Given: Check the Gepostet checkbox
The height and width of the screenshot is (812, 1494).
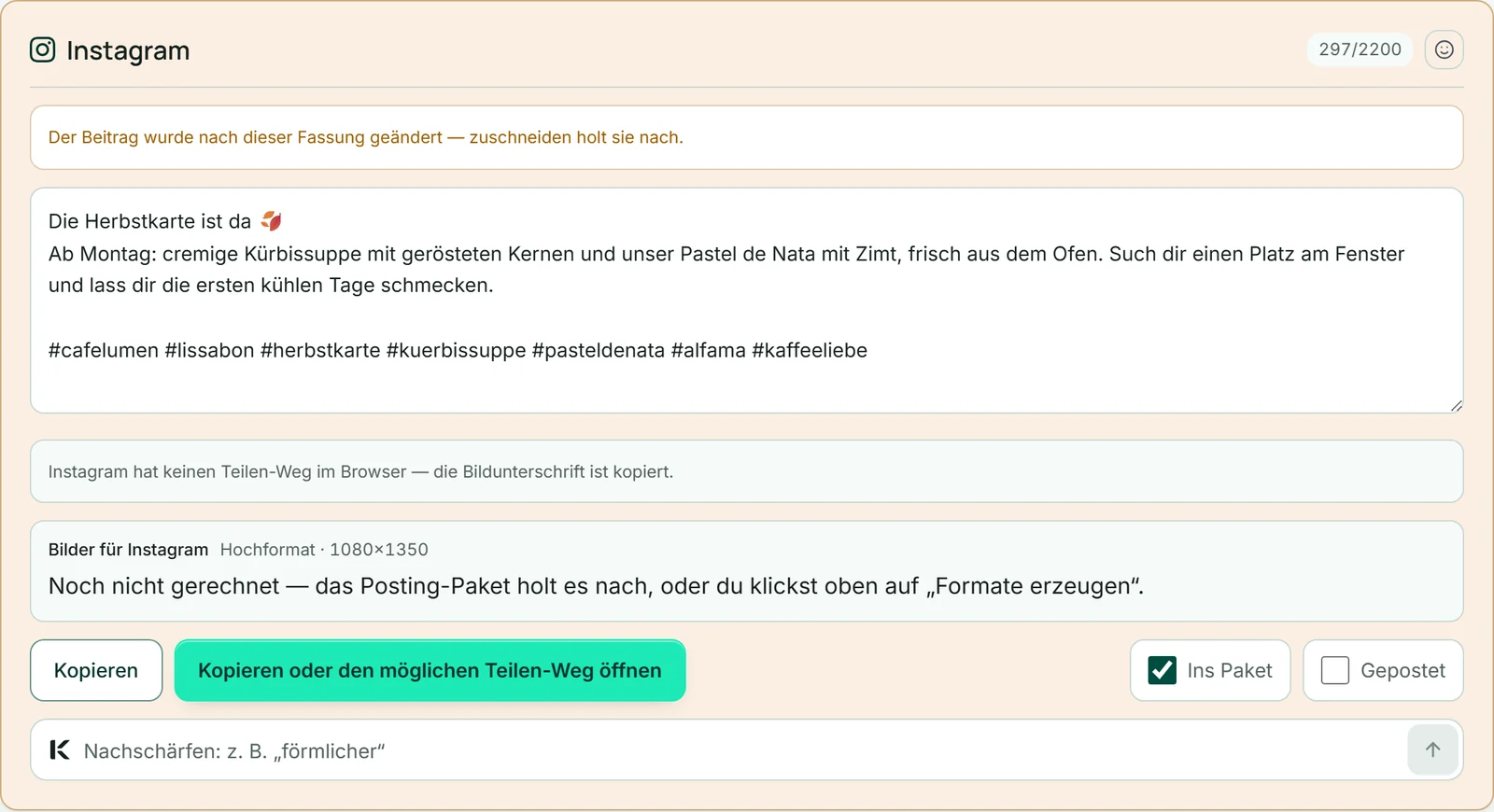Looking at the screenshot, I should (1335, 670).
